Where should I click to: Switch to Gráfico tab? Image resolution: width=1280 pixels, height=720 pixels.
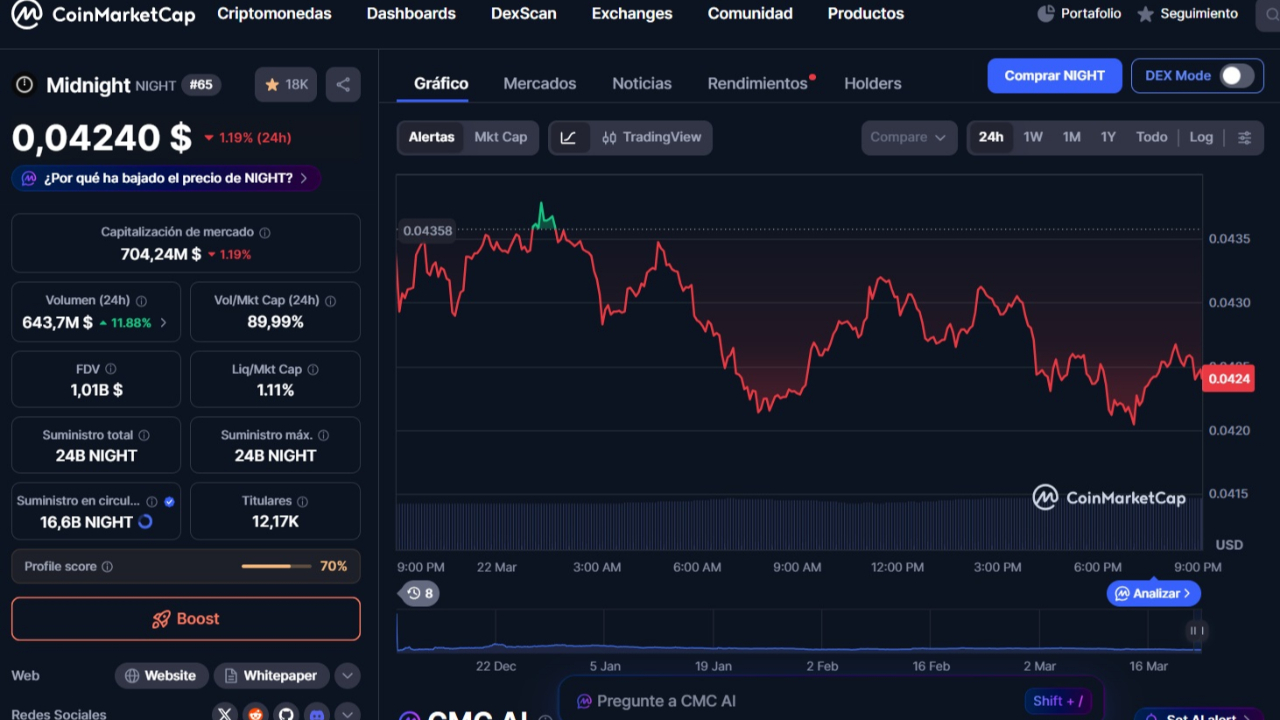tap(441, 84)
